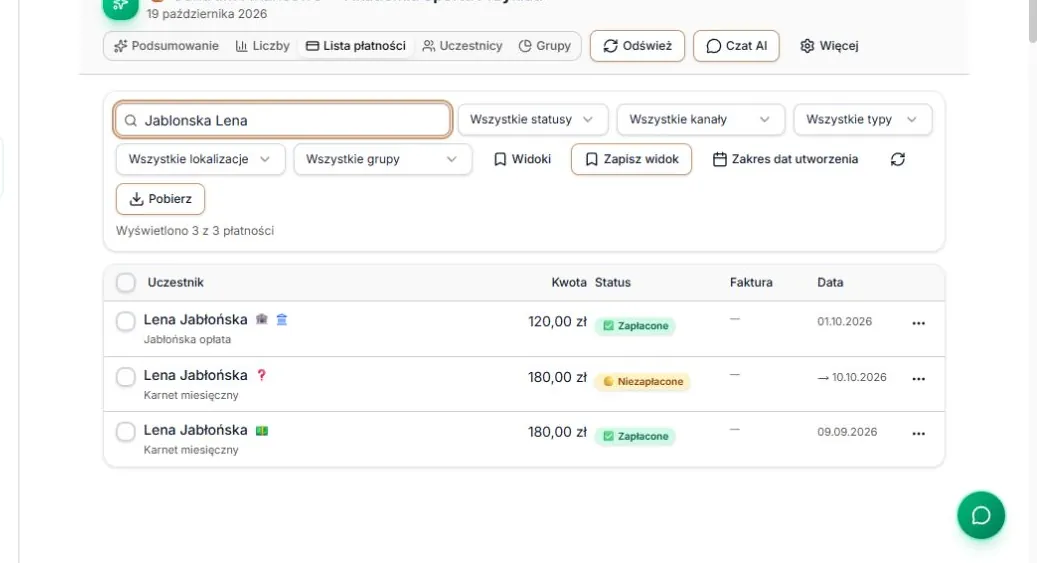Click the red question mark icon by Lena Jabłońska
This screenshot has height=563, width=1037.
pyautogui.click(x=261, y=375)
